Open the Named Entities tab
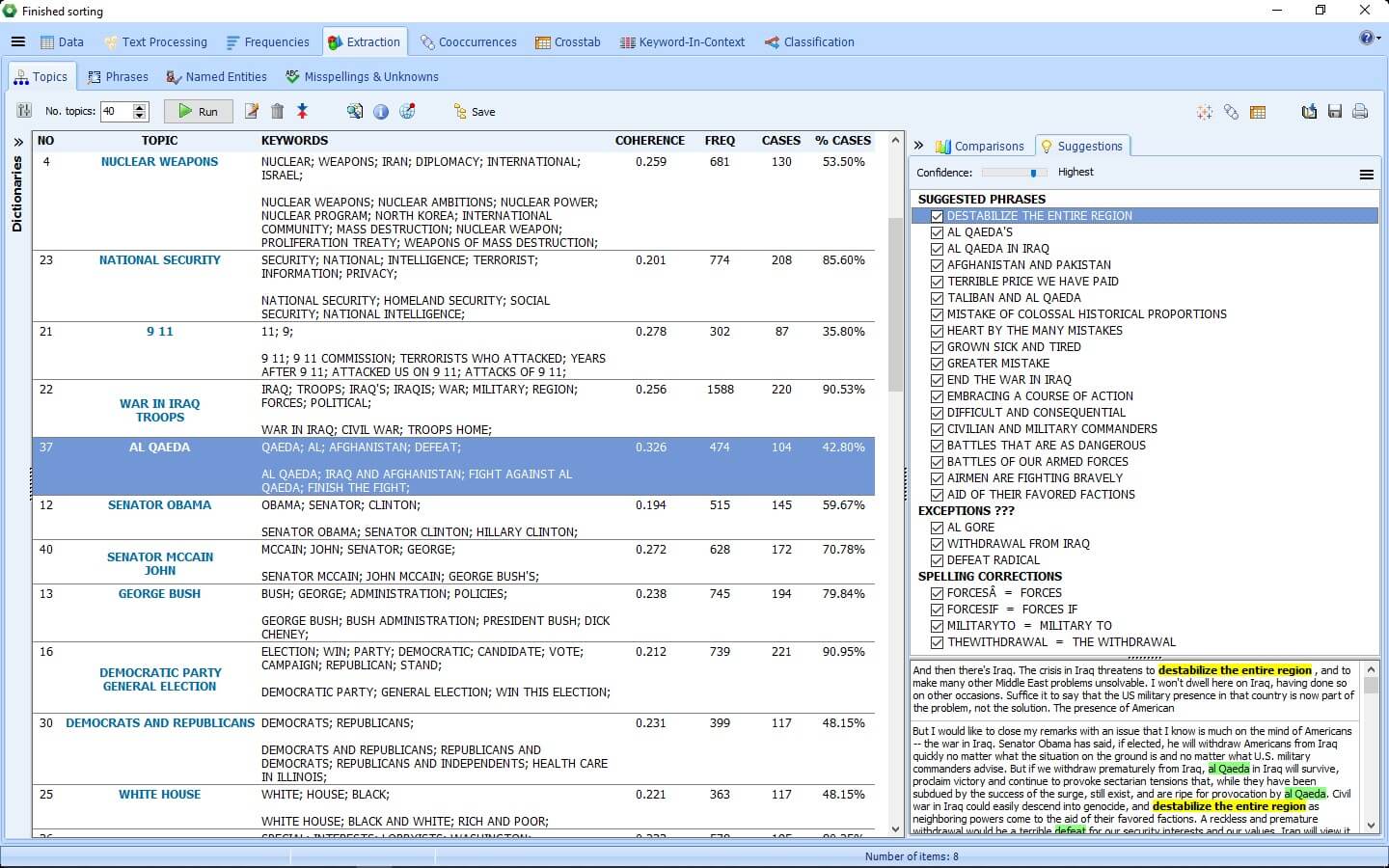 [x=216, y=77]
